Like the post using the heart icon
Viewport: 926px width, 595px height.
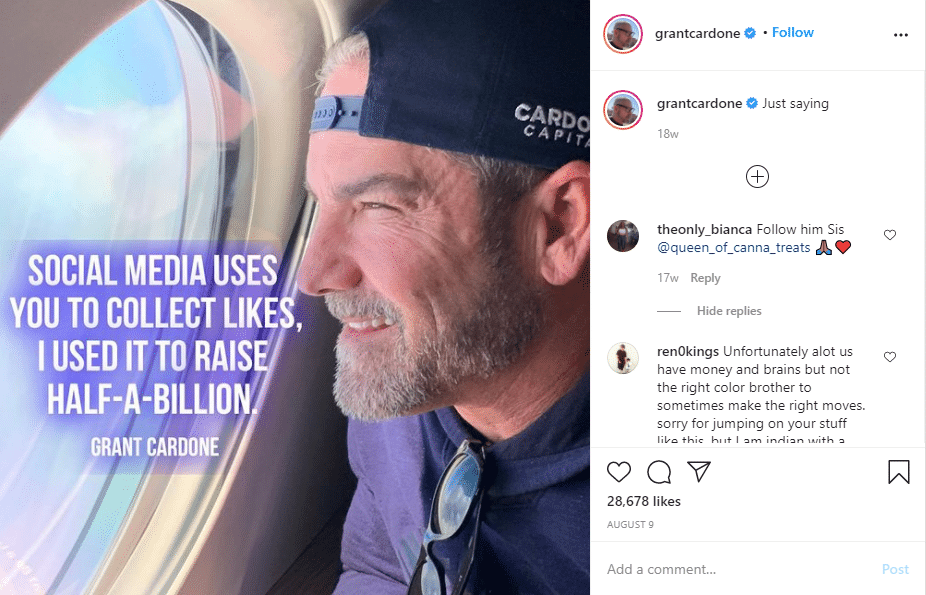coord(619,471)
